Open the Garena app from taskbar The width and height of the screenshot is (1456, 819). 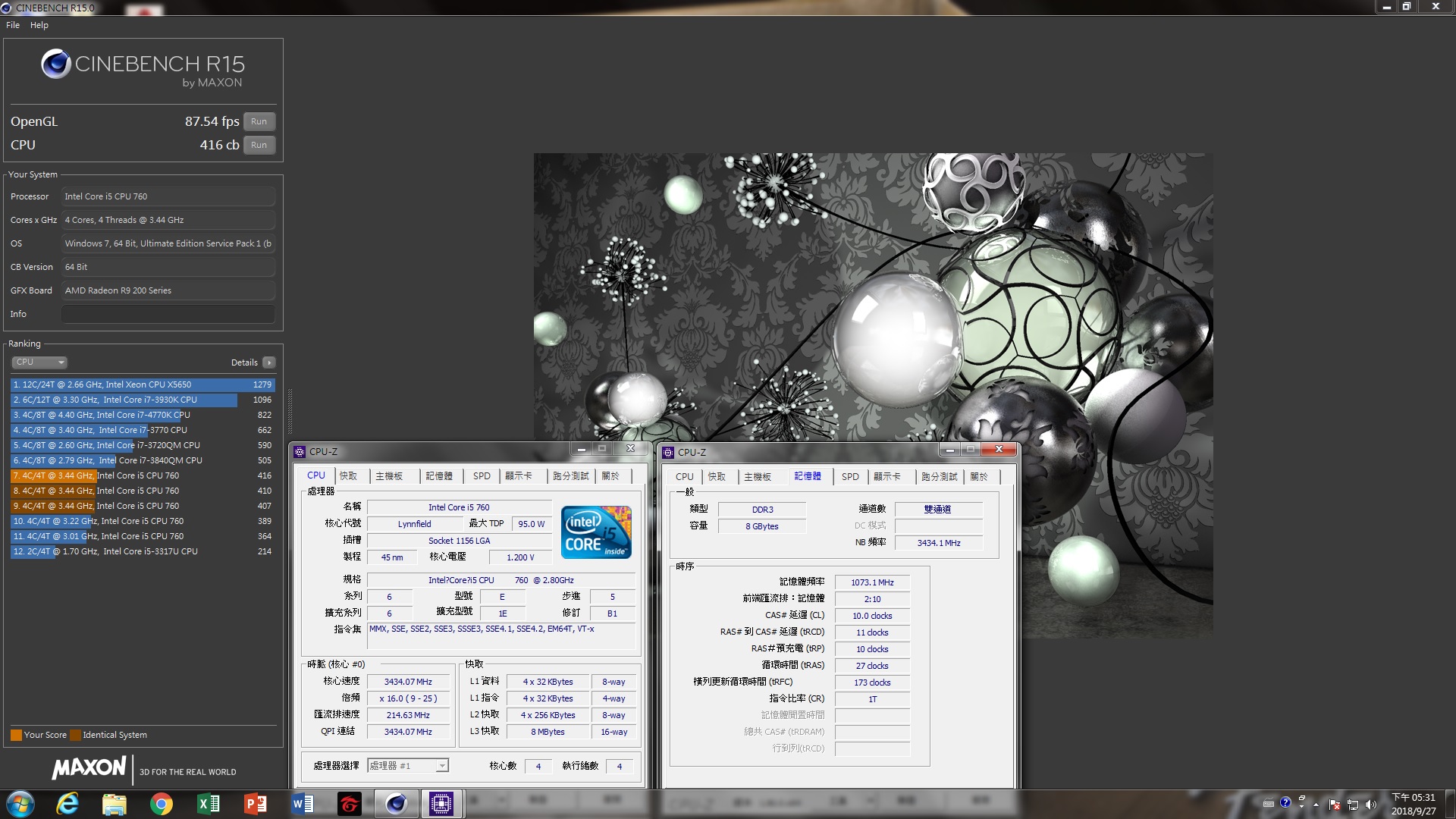(350, 804)
